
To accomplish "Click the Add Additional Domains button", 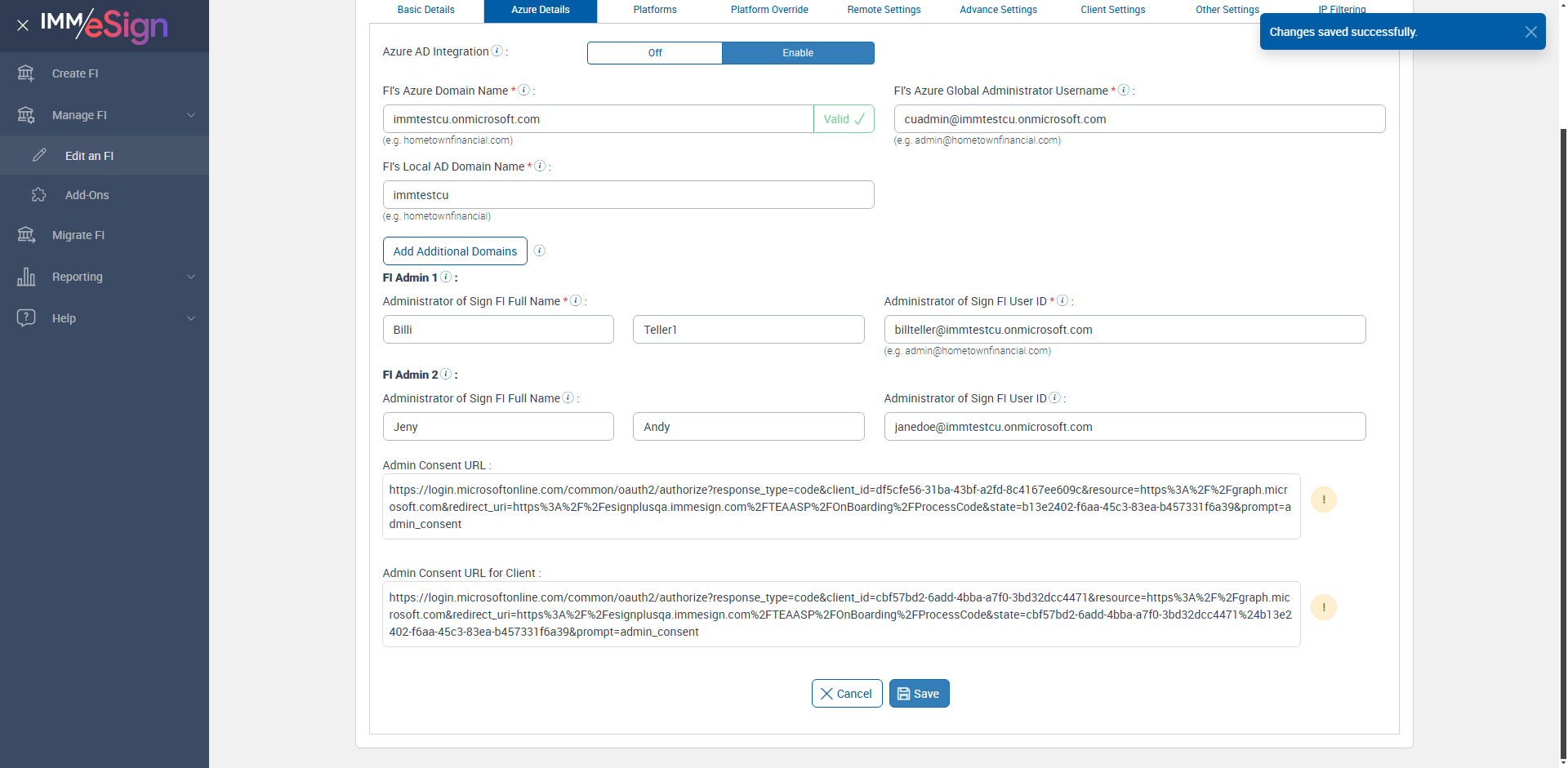I will 455,251.
